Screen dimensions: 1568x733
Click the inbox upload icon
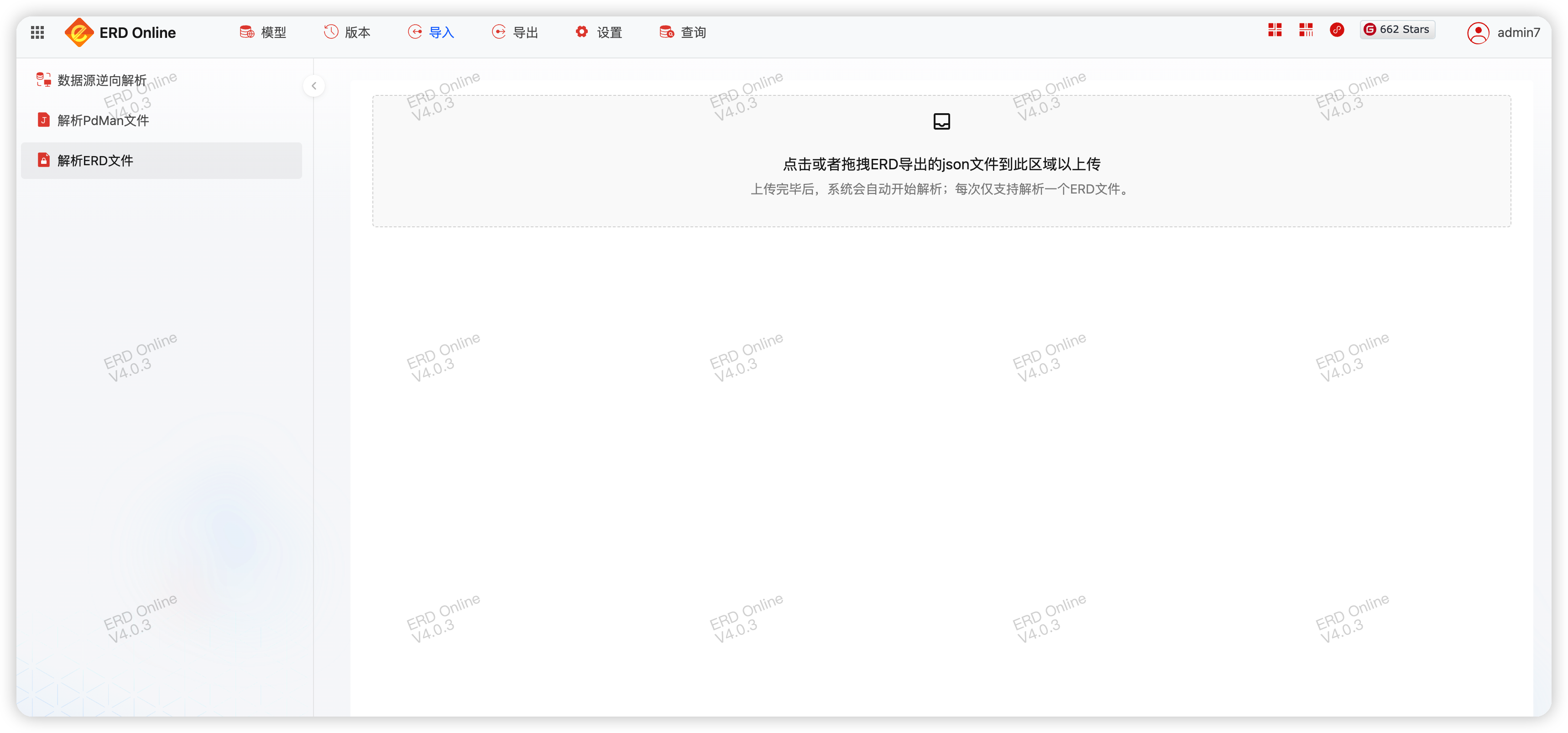point(941,121)
